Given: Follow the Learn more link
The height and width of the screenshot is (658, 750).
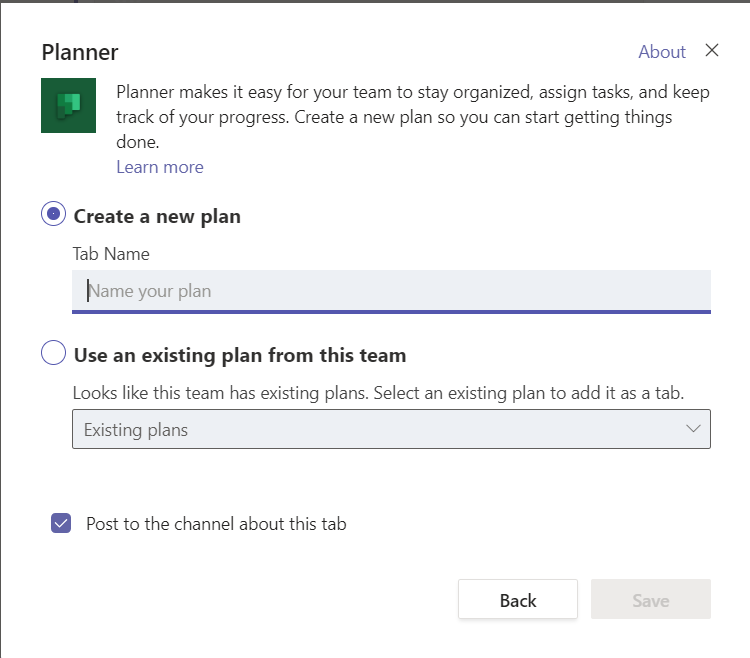Looking at the screenshot, I should tap(160, 167).
